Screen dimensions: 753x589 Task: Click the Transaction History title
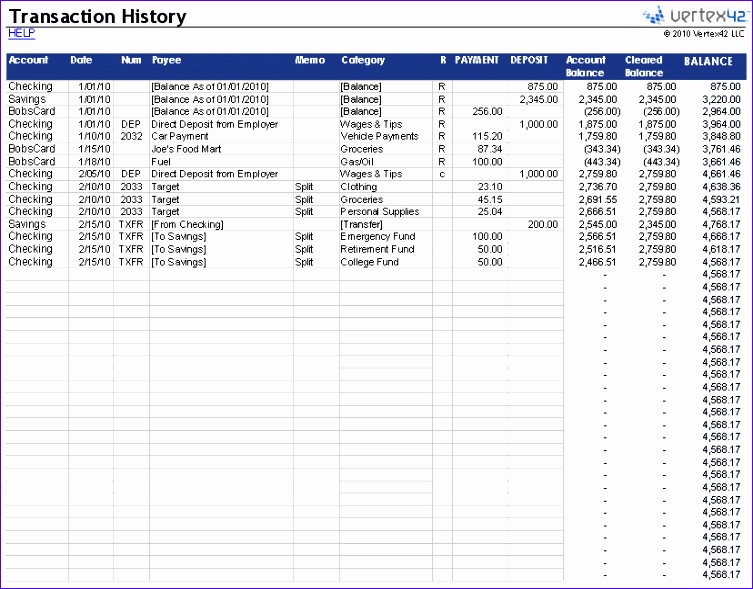(x=97, y=16)
